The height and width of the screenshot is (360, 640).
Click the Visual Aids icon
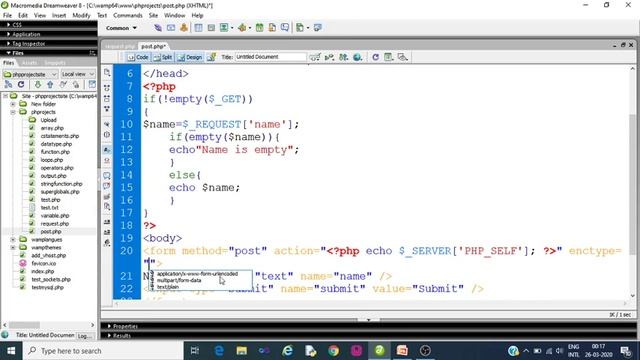(x=402, y=57)
